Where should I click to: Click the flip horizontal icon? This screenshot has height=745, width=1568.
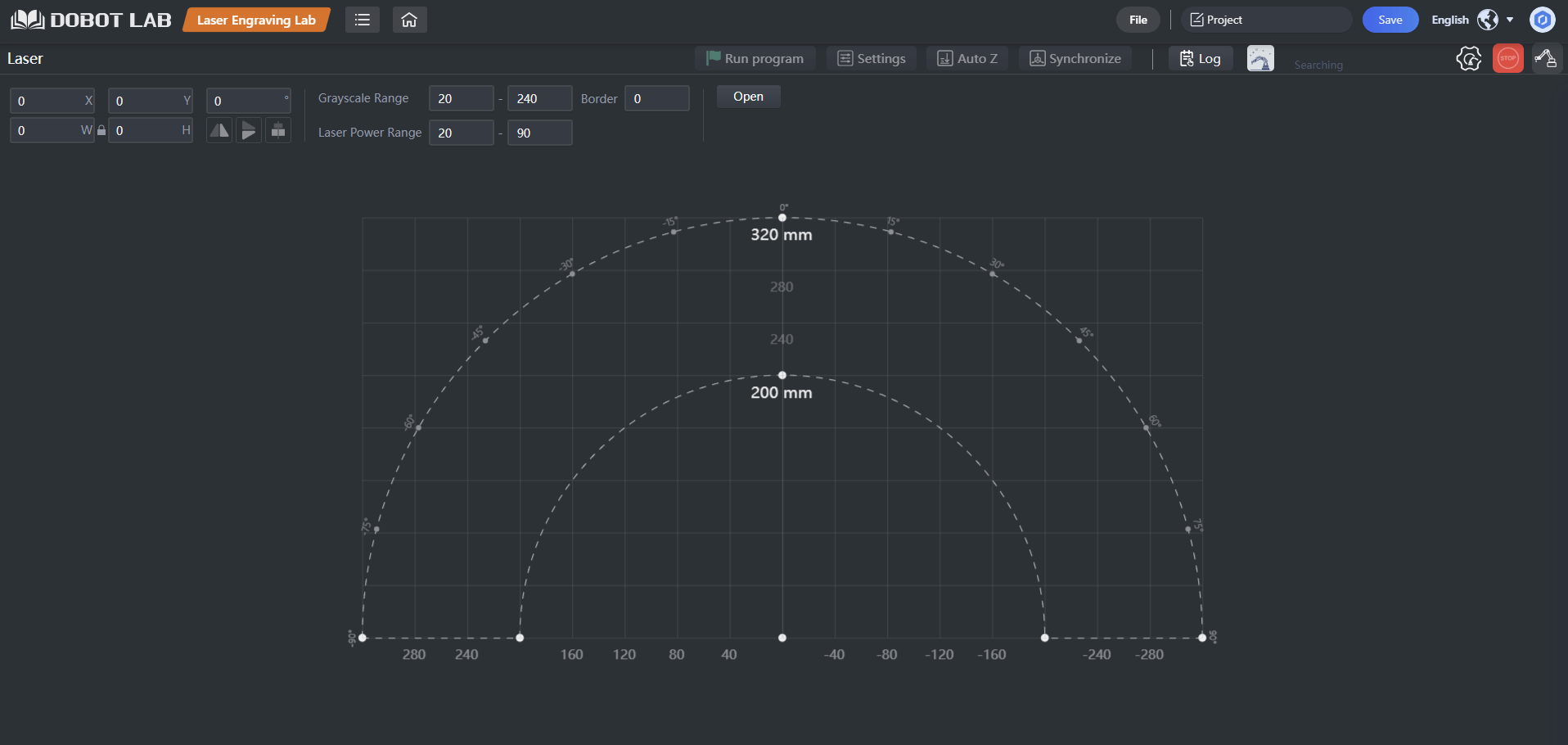point(219,130)
